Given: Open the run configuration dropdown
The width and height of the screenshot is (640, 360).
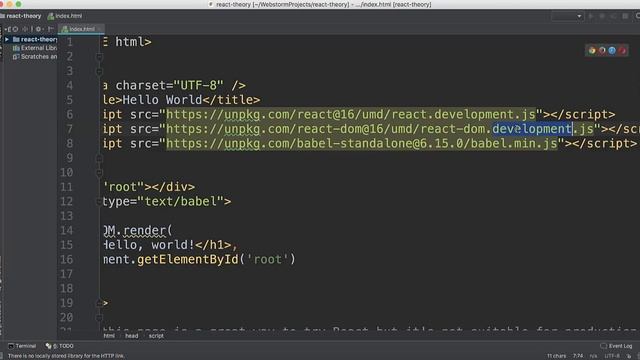Looking at the screenshot, I should click(567, 16).
